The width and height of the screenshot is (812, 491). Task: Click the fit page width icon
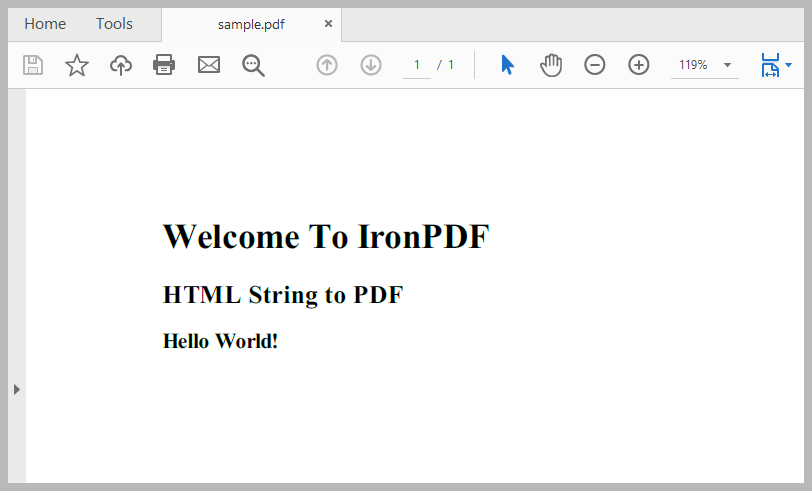pos(770,65)
